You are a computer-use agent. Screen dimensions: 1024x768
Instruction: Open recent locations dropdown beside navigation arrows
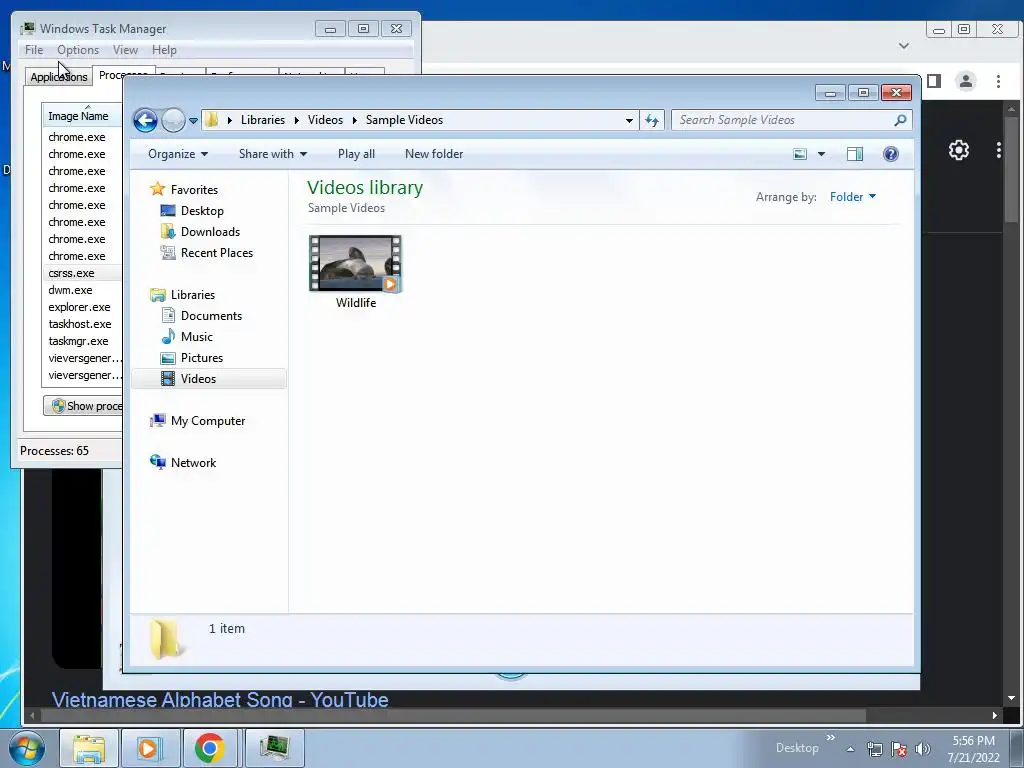193,121
